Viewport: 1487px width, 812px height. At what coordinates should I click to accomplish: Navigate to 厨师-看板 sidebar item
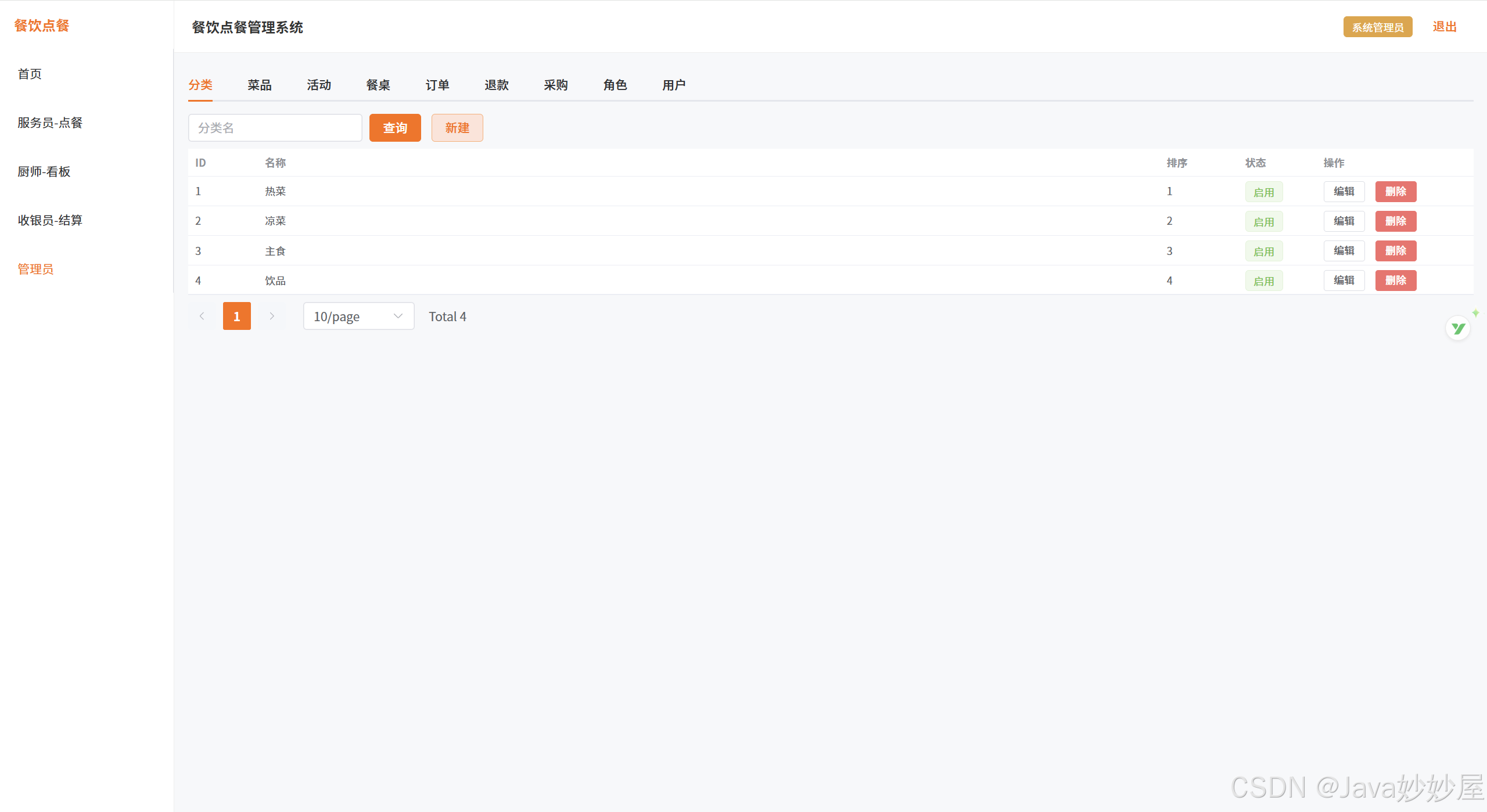[44, 171]
